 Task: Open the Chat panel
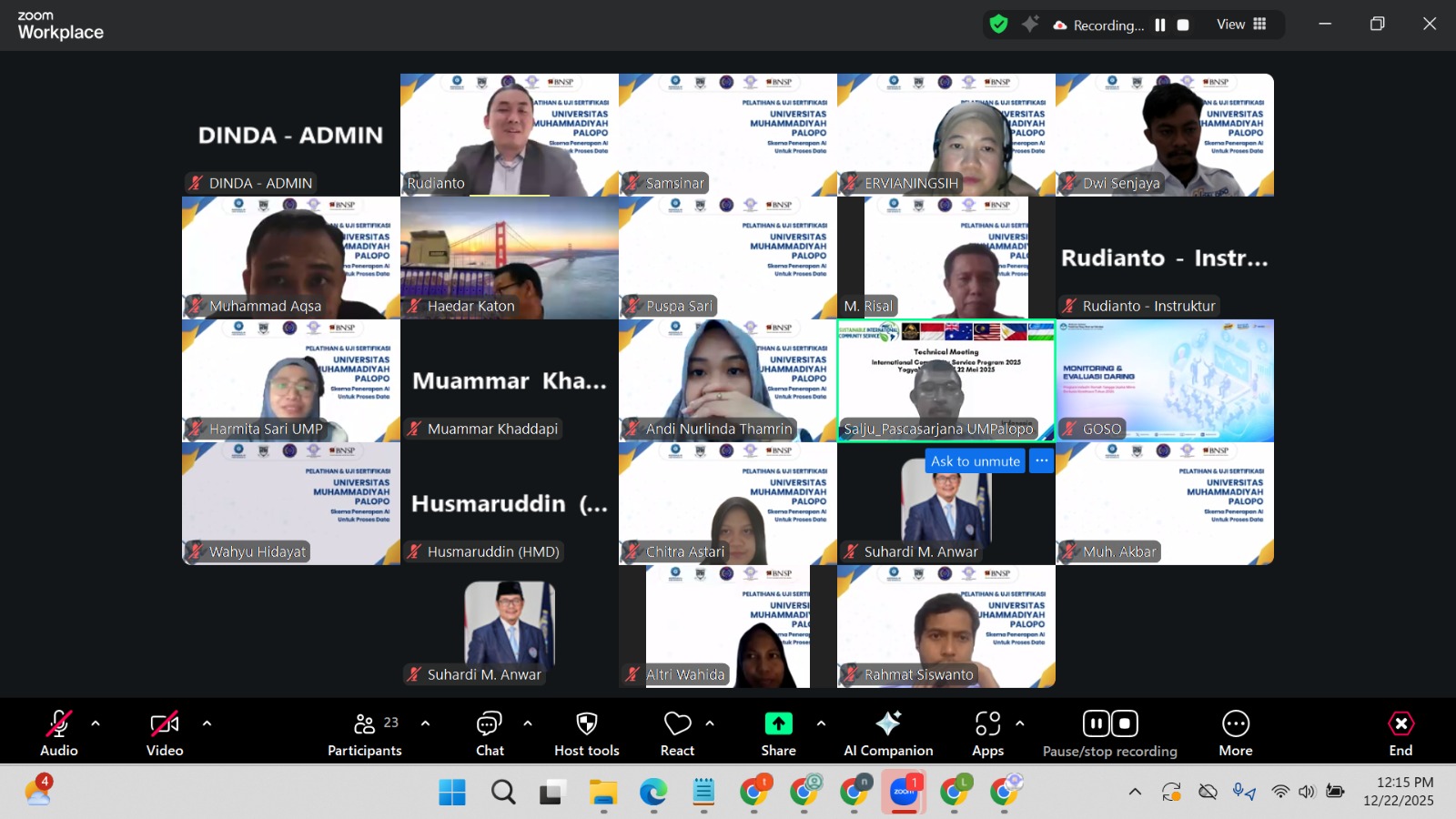click(489, 733)
